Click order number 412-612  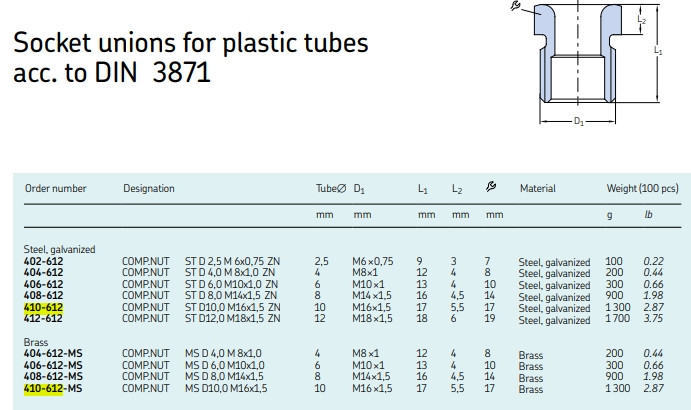[43, 318]
